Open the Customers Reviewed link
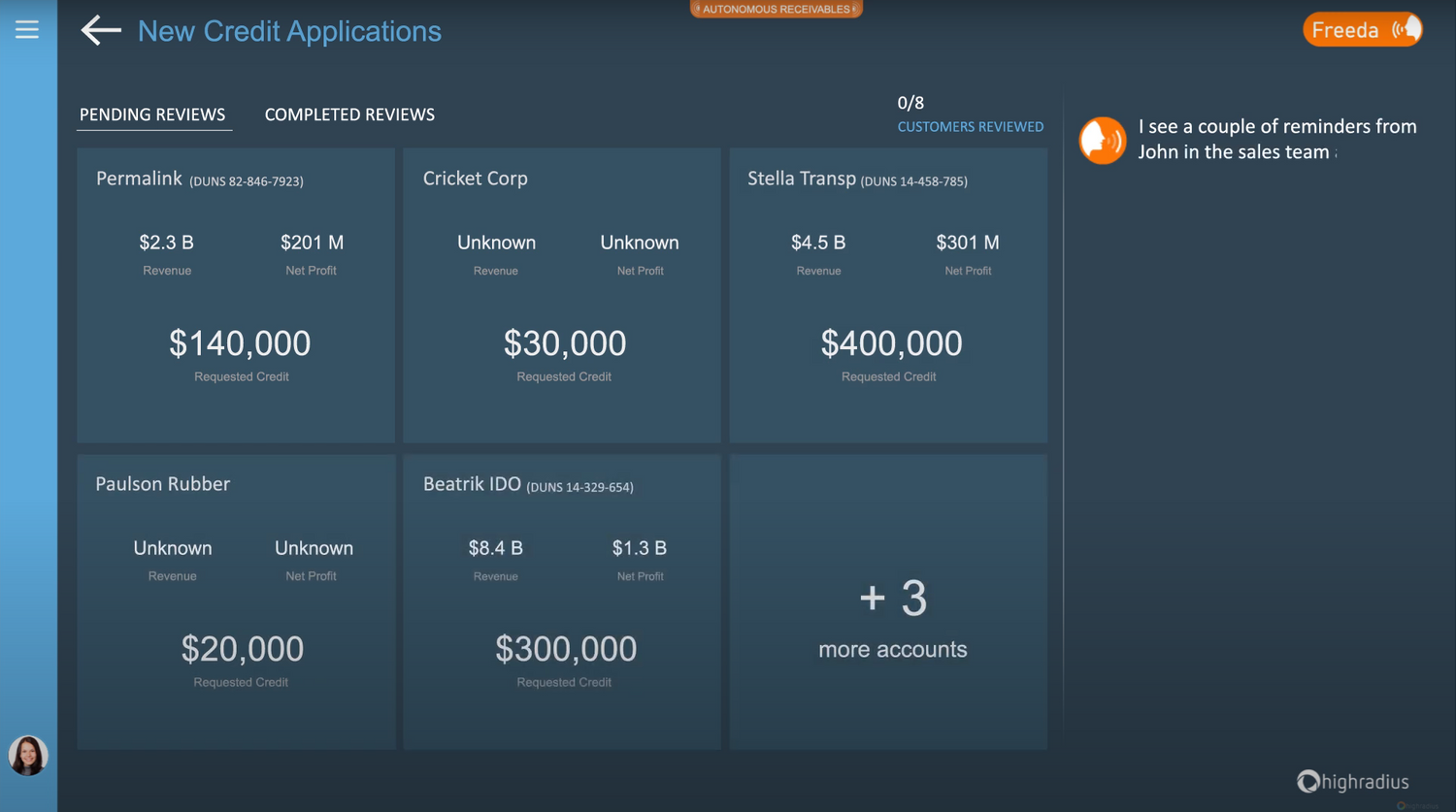1456x812 pixels. click(970, 127)
